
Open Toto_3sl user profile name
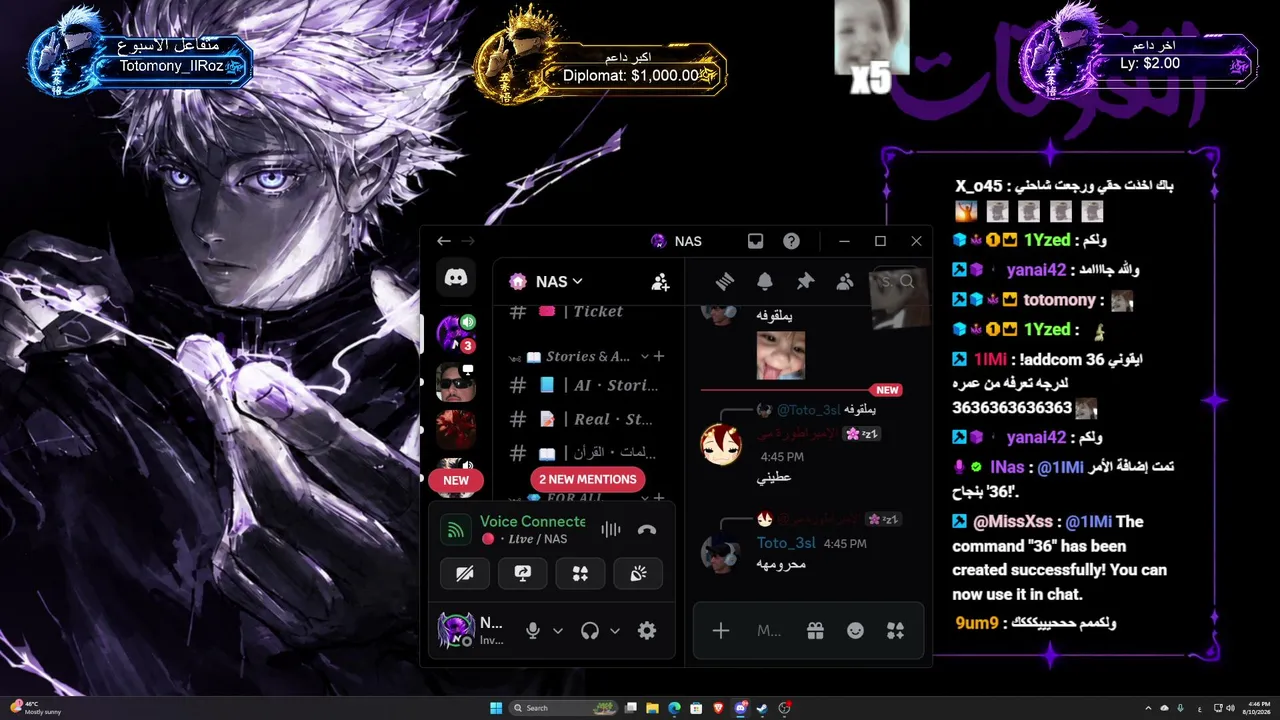(x=786, y=543)
